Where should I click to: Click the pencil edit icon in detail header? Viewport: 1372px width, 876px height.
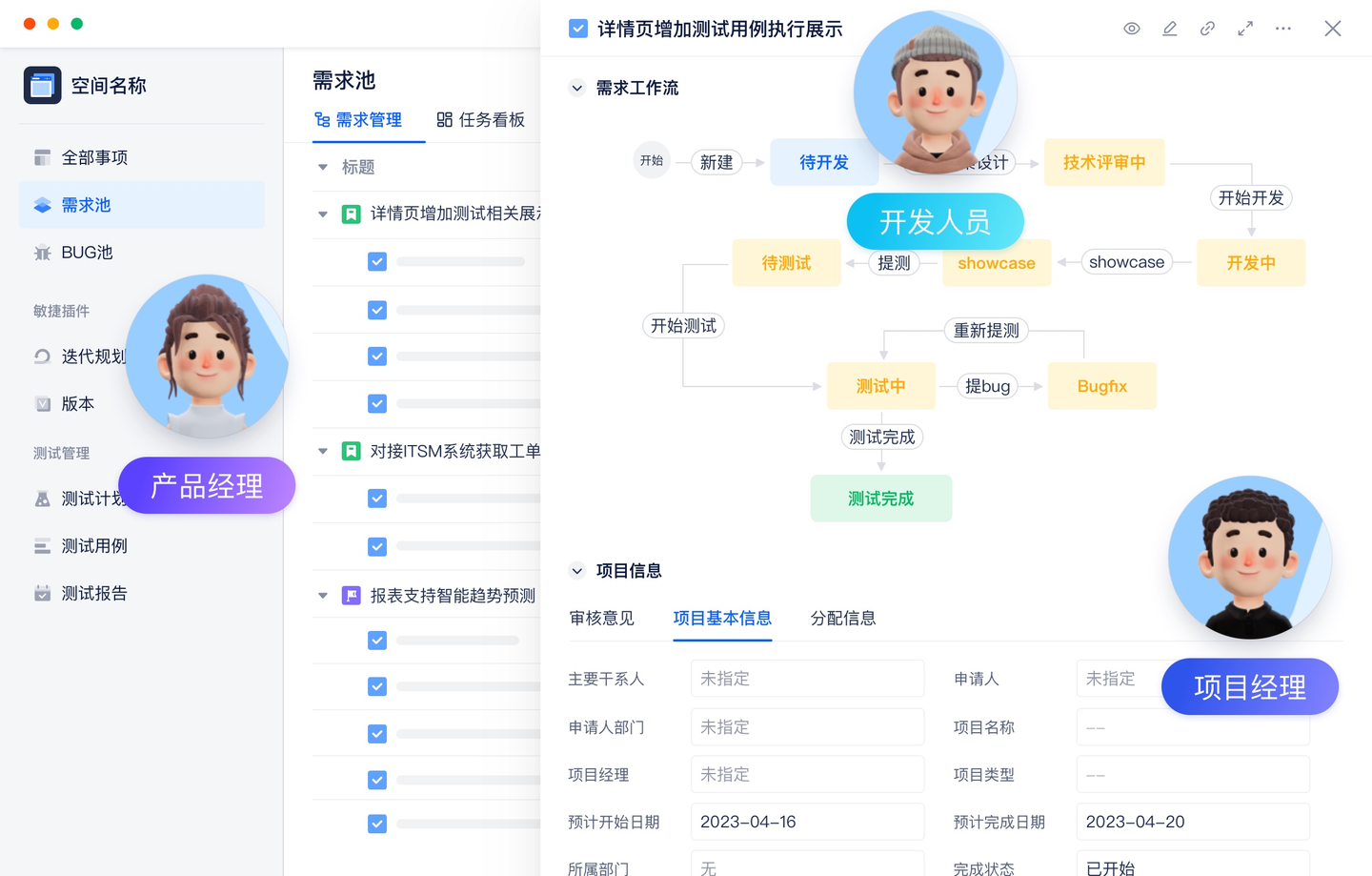1169,29
